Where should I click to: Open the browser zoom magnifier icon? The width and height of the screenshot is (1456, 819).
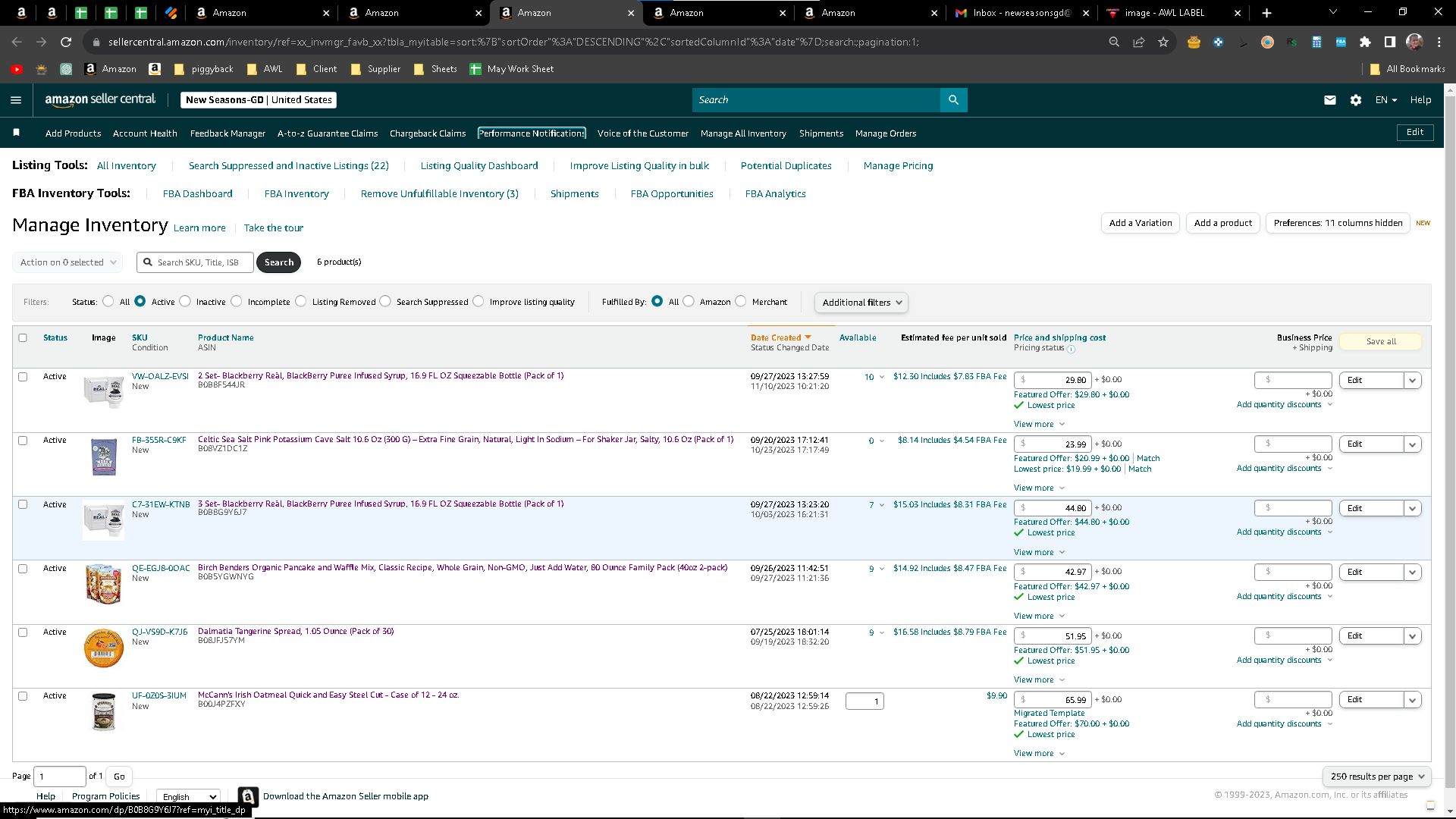point(1114,42)
